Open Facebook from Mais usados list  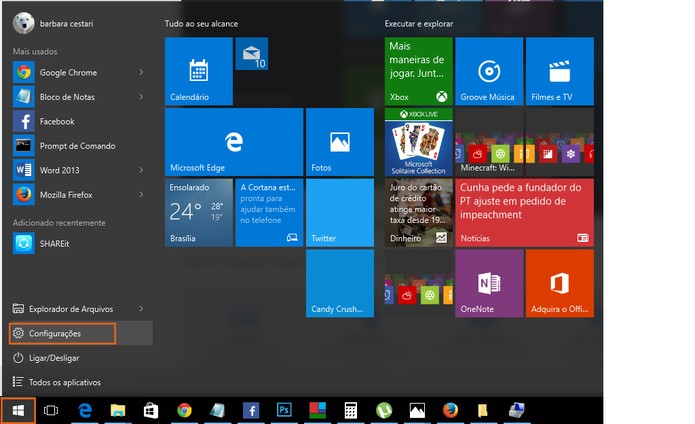(82, 121)
